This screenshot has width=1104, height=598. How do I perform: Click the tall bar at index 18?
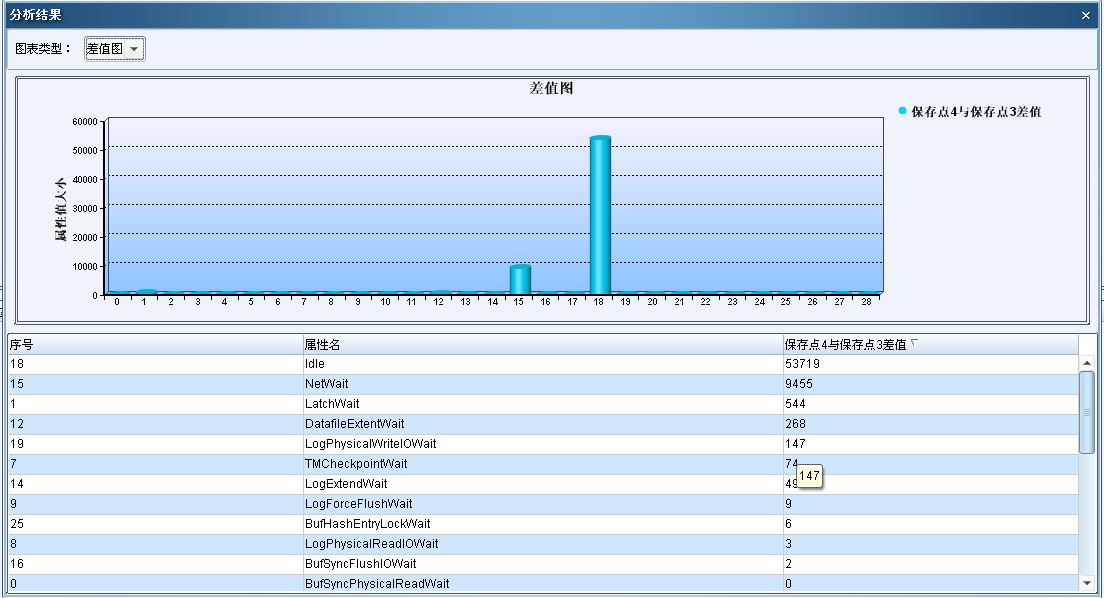point(600,215)
